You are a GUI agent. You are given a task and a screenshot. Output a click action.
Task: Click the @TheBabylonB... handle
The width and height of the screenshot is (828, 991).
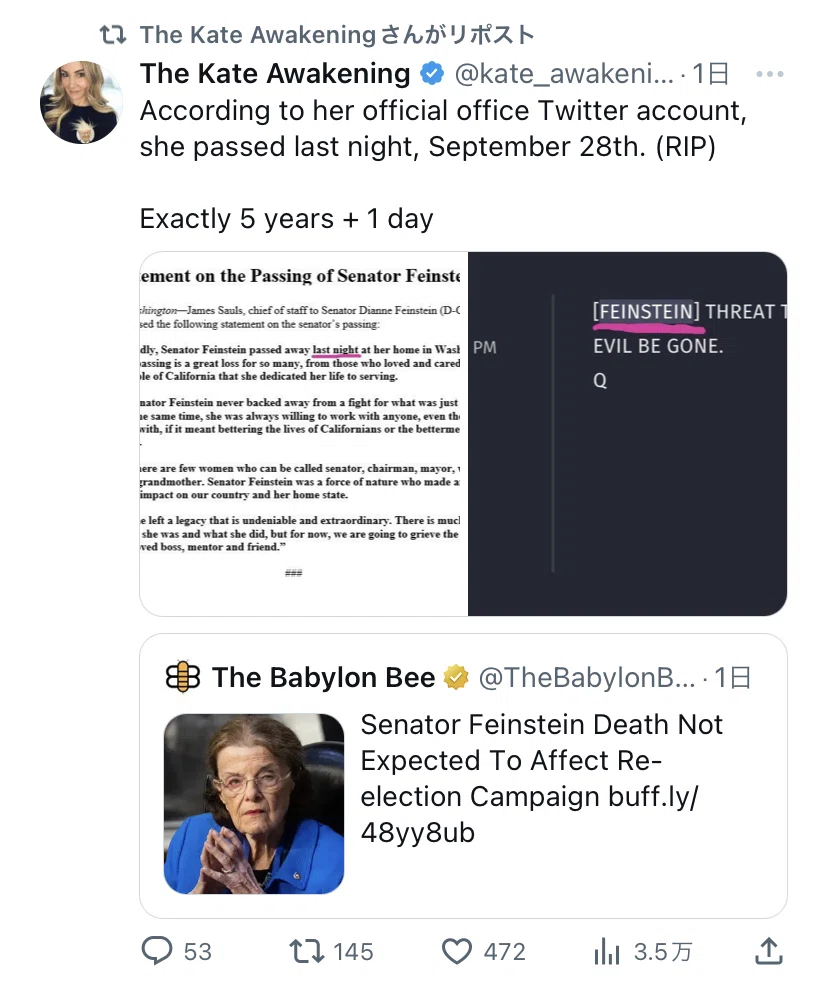coord(587,678)
